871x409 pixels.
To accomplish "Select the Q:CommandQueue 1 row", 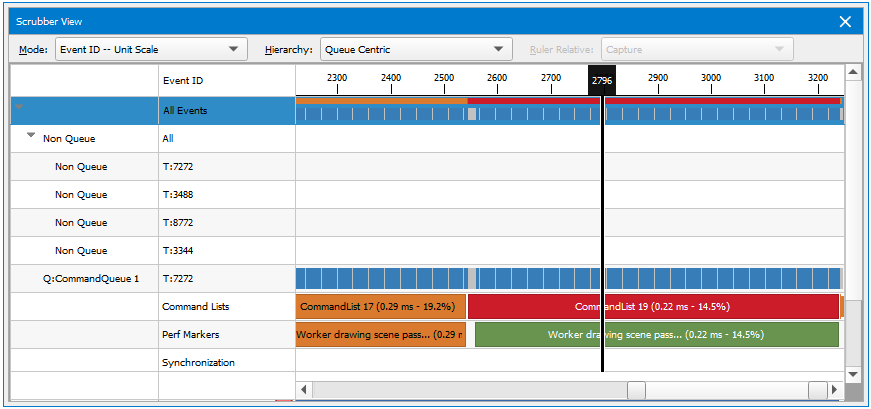I will click(91, 279).
